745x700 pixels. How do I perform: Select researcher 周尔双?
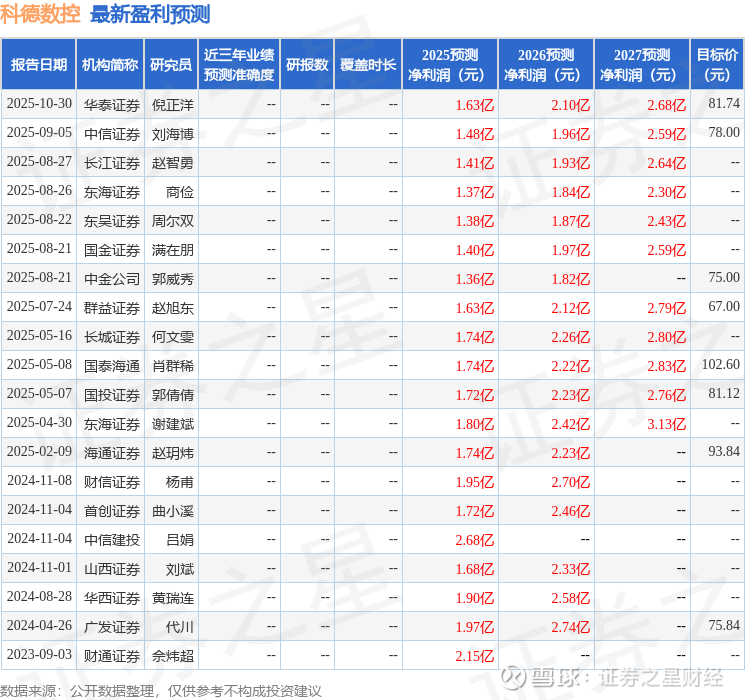pyautogui.click(x=172, y=221)
